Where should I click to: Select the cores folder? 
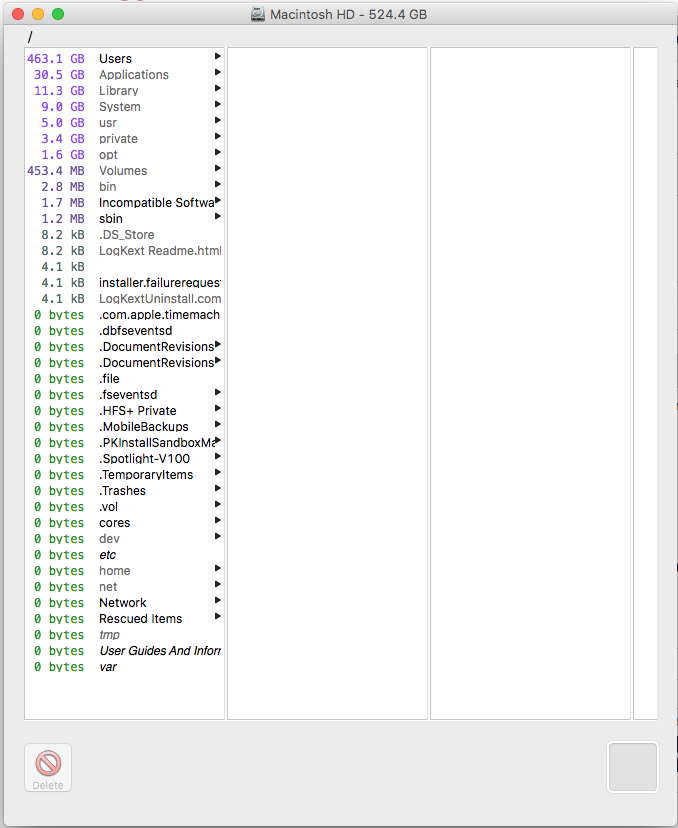click(x=115, y=523)
